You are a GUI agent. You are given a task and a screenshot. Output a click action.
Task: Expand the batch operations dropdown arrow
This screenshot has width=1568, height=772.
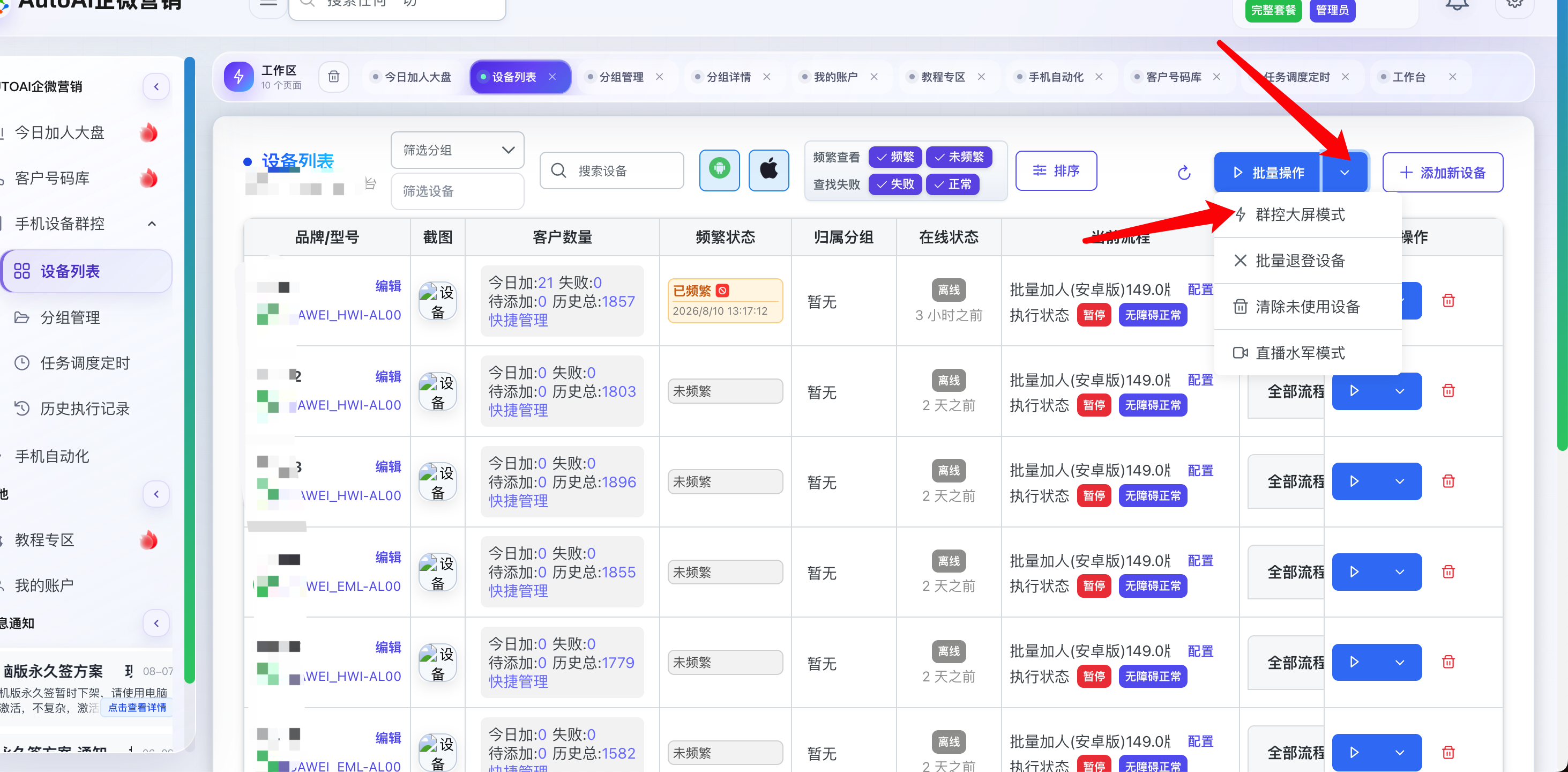[x=1345, y=172]
